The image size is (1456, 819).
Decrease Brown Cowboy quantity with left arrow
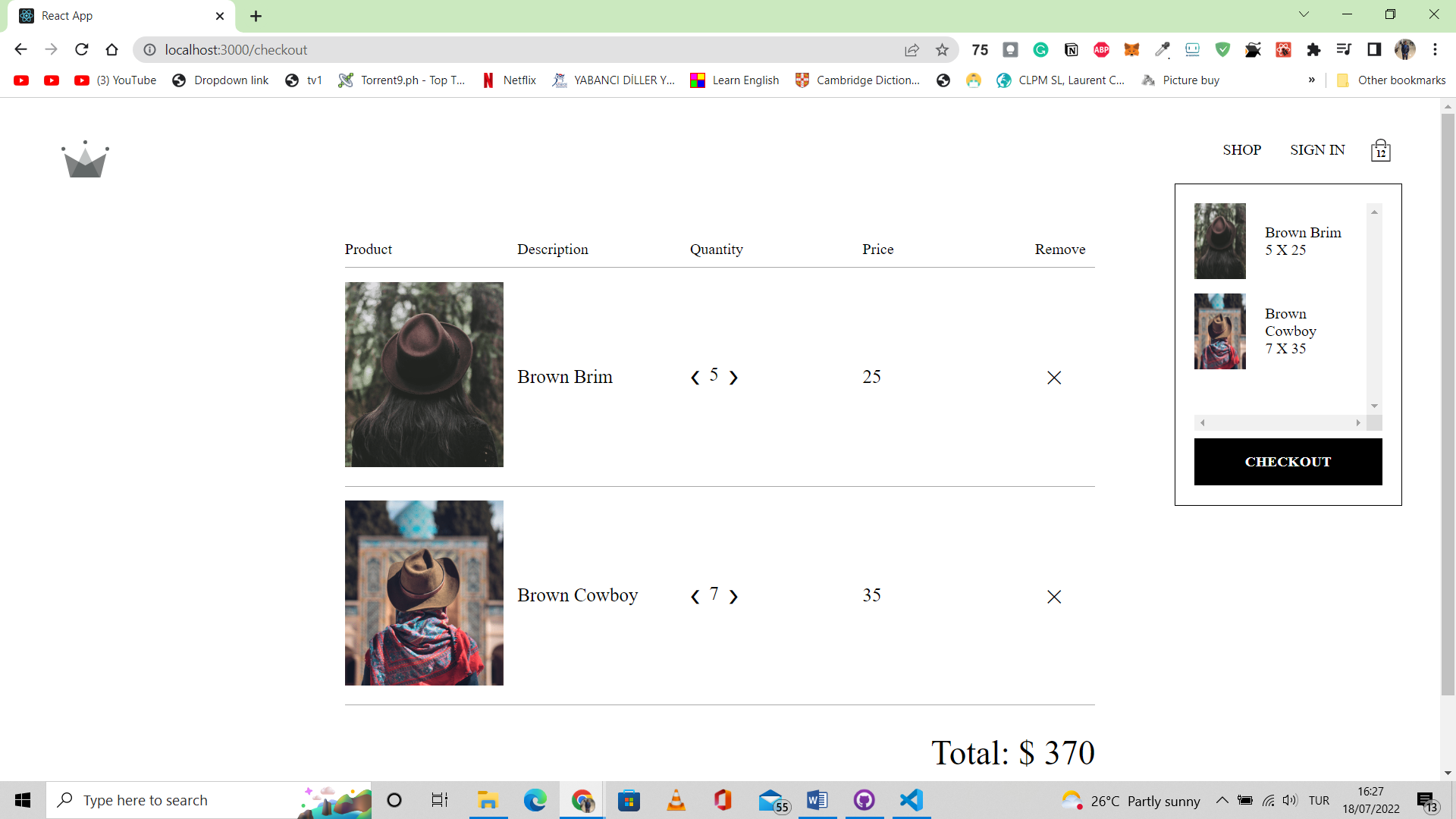[x=695, y=597]
